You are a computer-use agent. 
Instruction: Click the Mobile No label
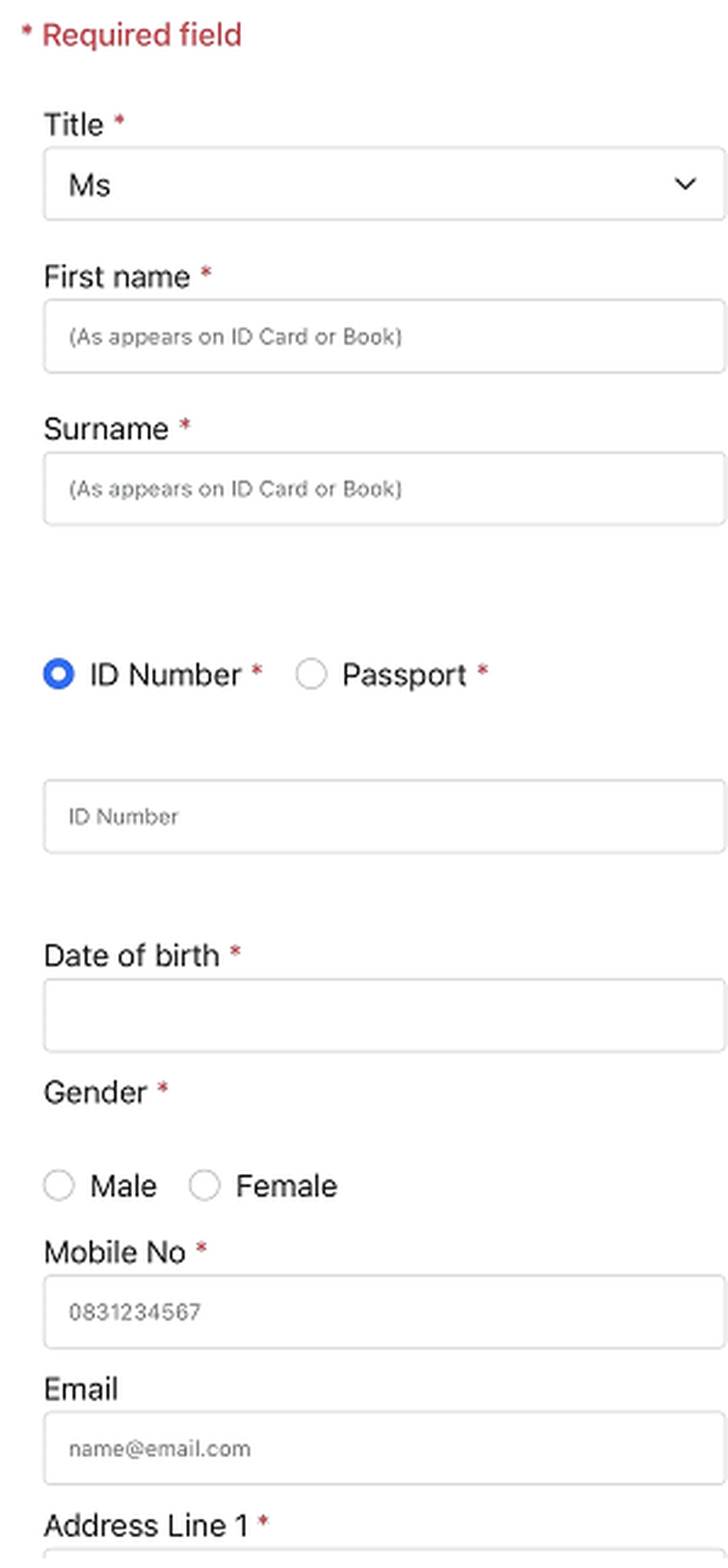click(115, 1252)
